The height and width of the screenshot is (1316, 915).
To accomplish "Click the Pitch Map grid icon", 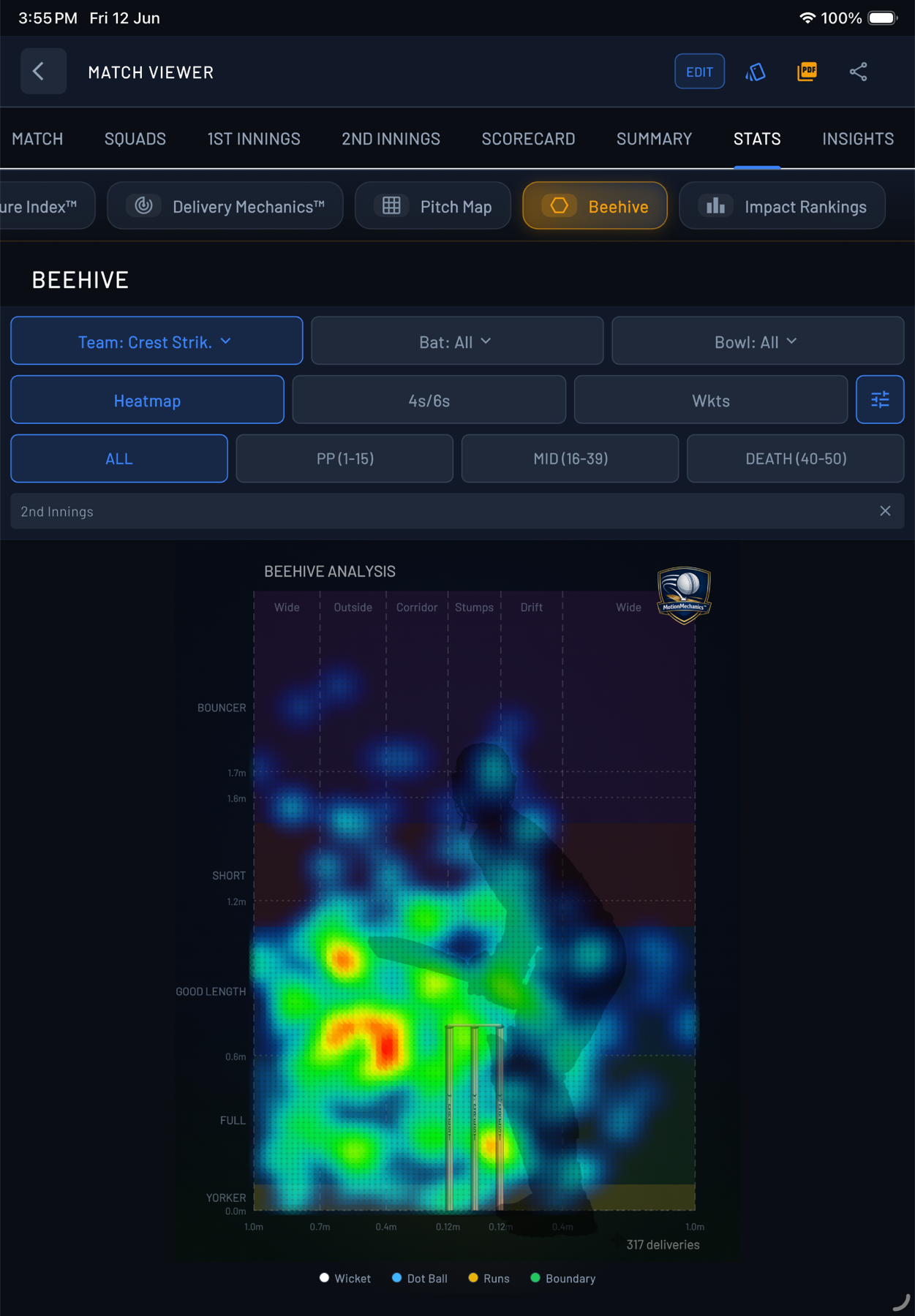I will (x=392, y=206).
